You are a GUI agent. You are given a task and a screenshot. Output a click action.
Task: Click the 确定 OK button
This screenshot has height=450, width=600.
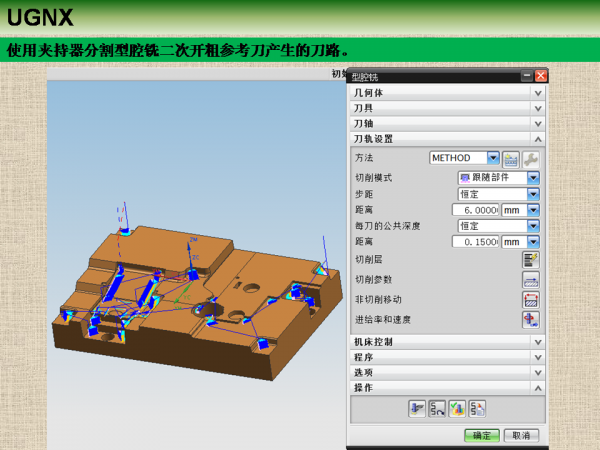point(482,435)
